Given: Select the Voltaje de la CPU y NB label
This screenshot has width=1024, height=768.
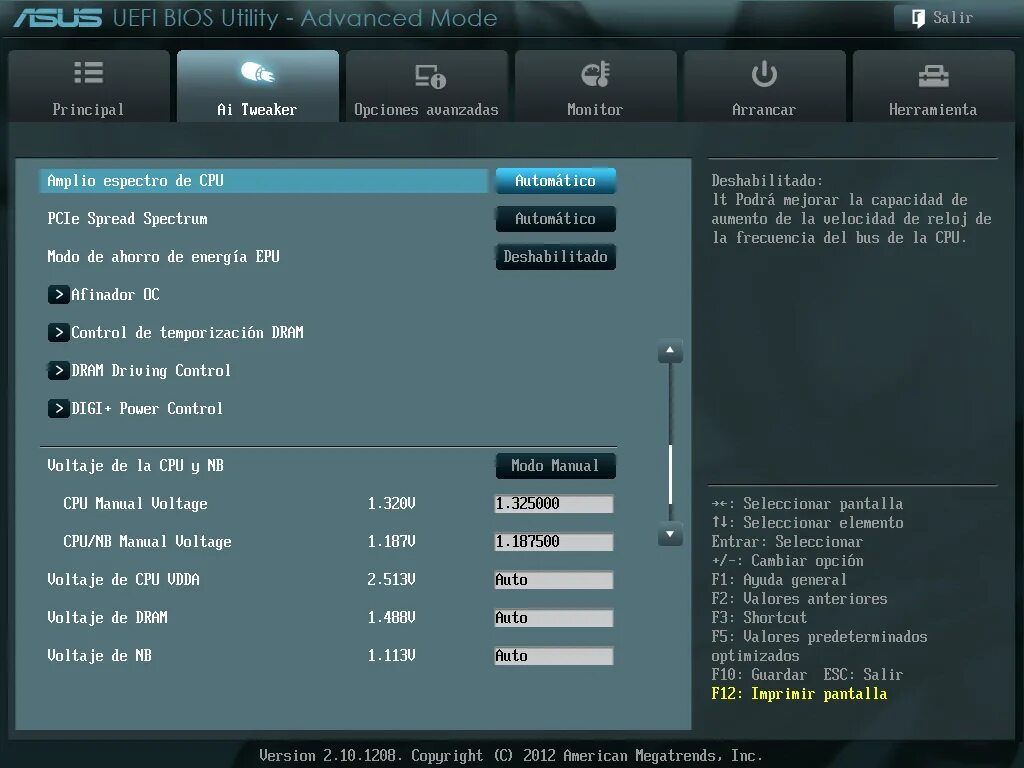Looking at the screenshot, I should [136, 466].
